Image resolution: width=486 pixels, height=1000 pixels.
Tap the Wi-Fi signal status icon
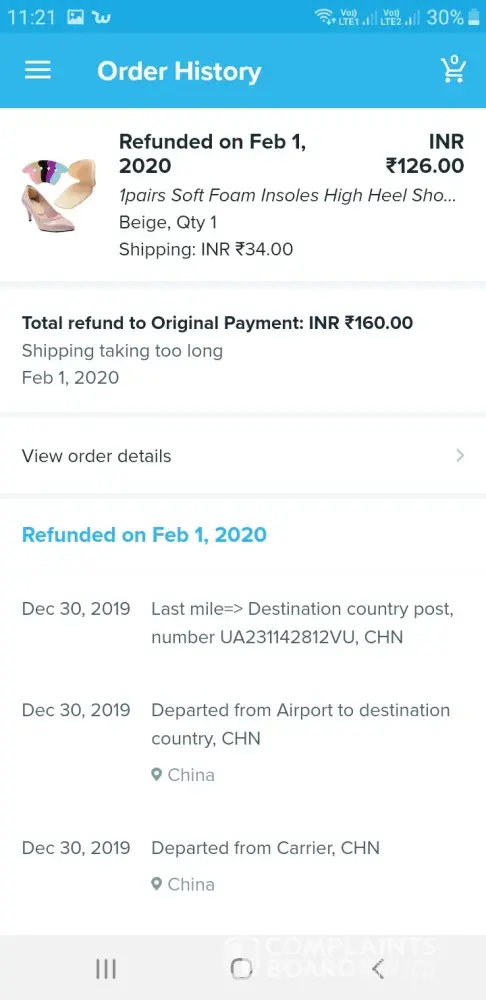click(325, 17)
